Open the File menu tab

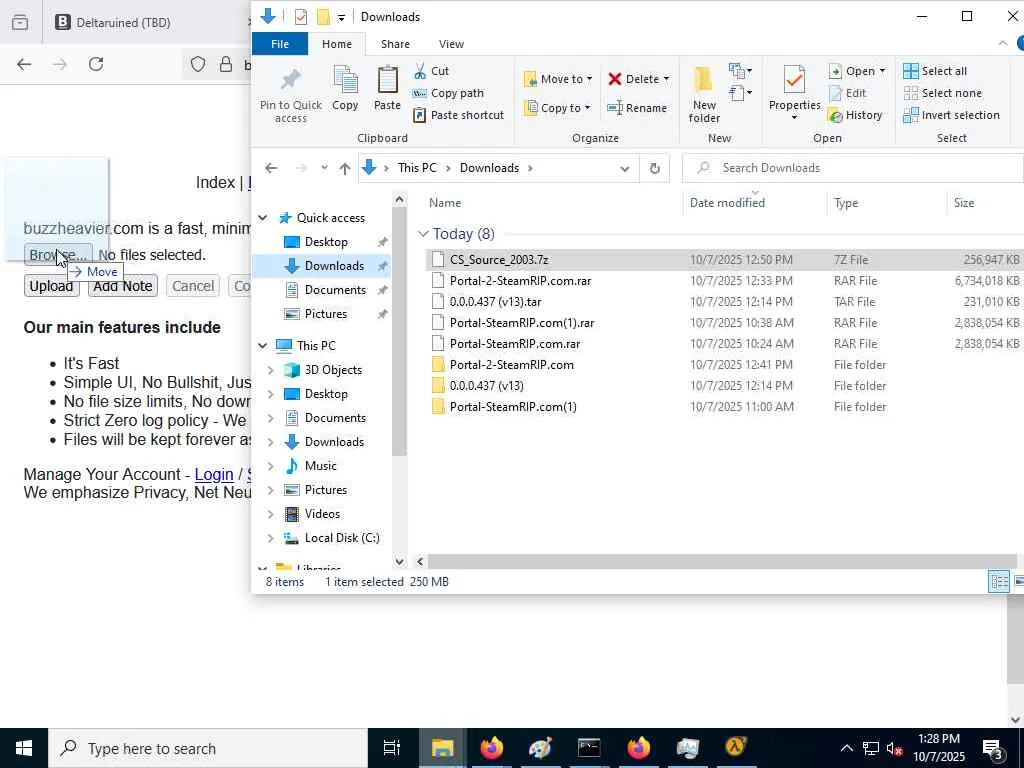click(x=280, y=44)
